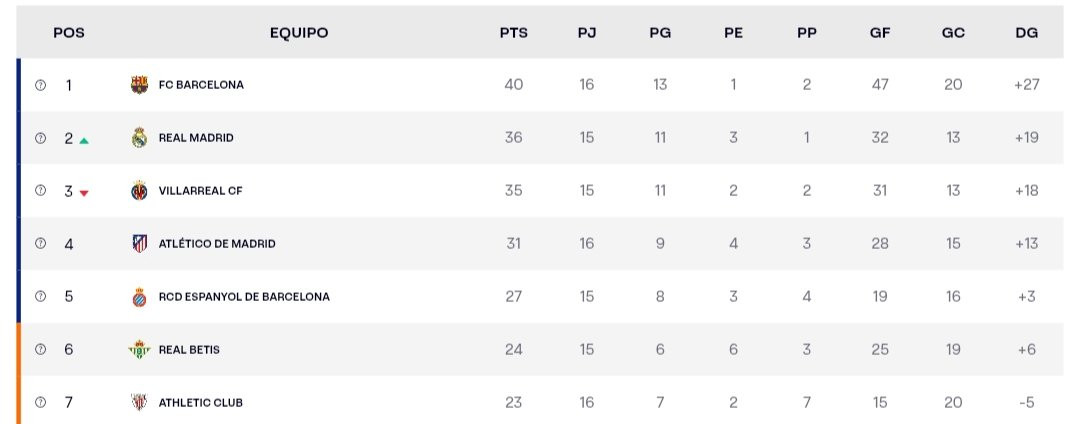Open info icon in Real Madrid row
Image resolution: width=1070 pixels, height=424 pixels.
click(x=40, y=138)
